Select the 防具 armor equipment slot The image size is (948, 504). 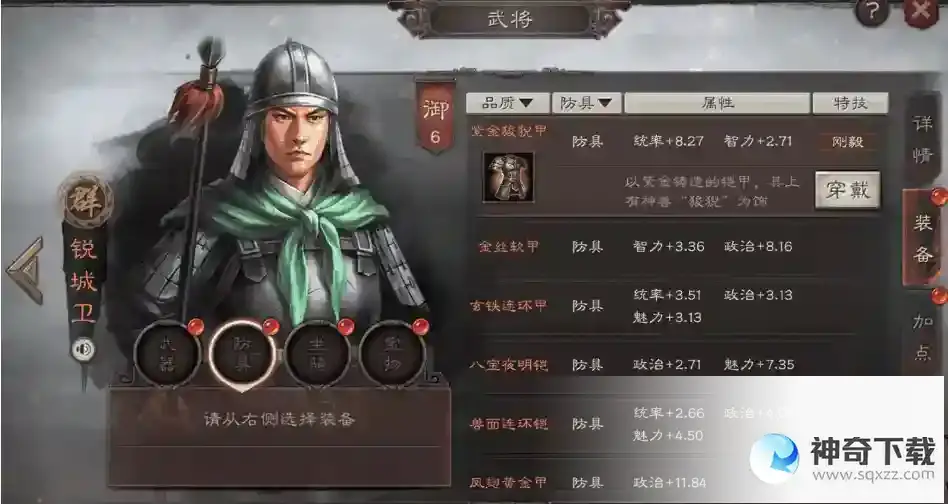242,353
